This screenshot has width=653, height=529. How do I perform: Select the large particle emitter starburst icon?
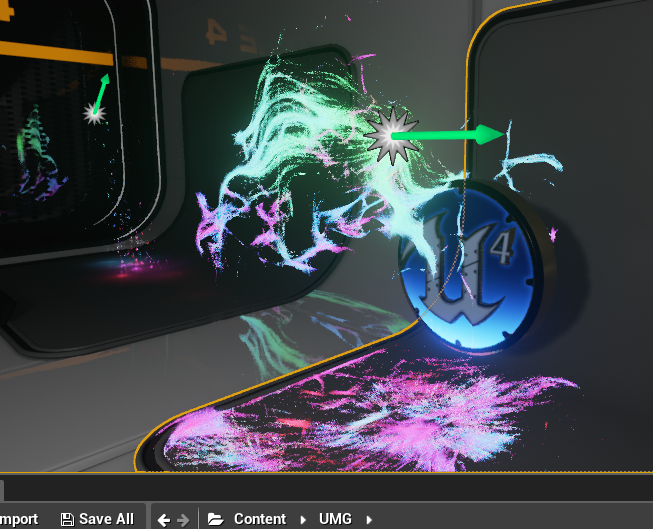click(x=392, y=136)
